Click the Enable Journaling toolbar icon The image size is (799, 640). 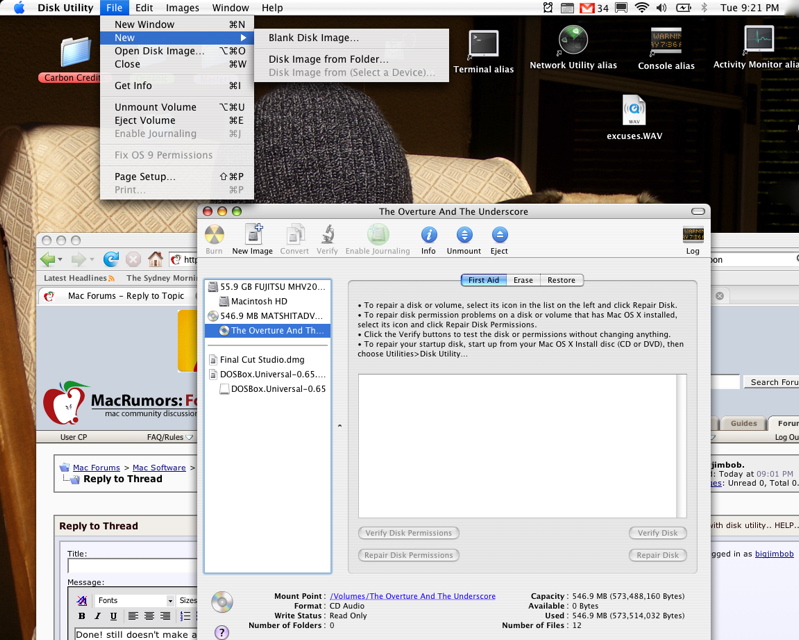[x=378, y=235]
